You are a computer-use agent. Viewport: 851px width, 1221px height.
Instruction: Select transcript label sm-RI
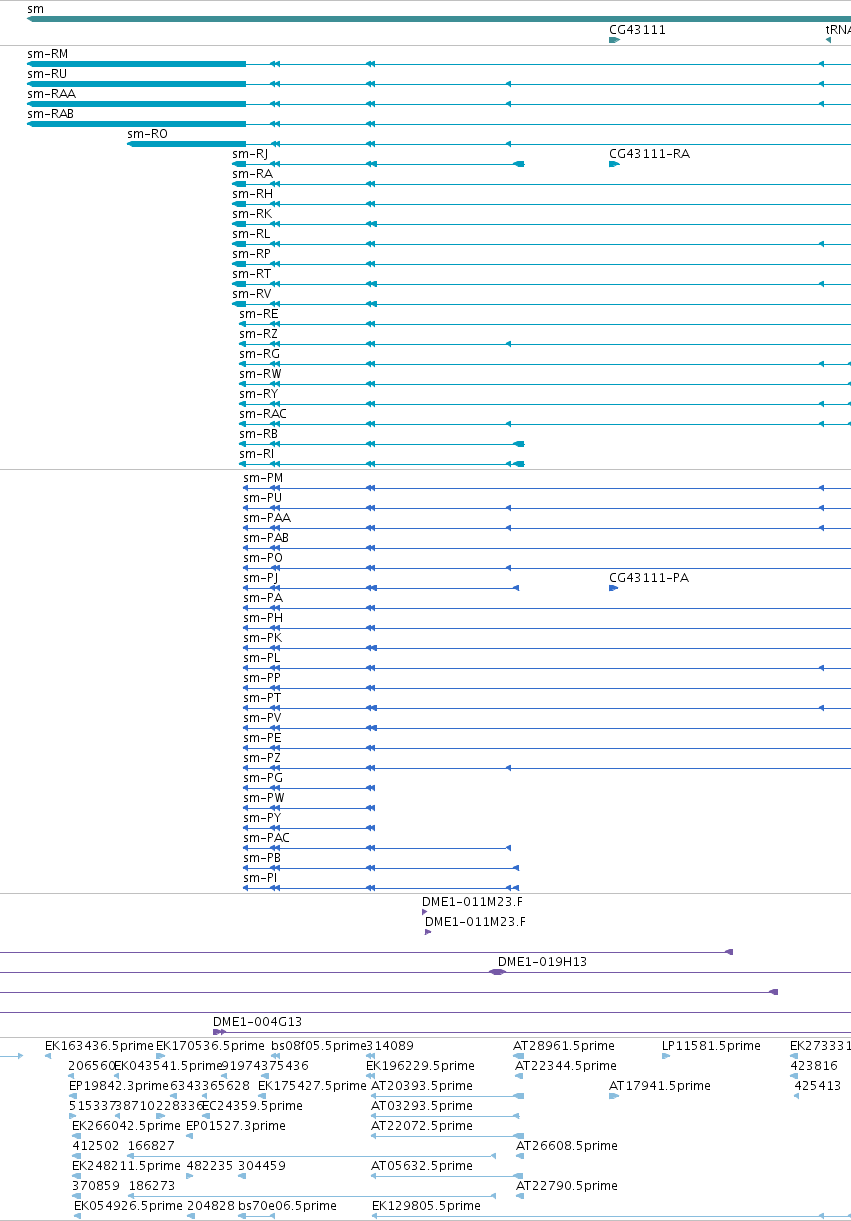pos(256,454)
